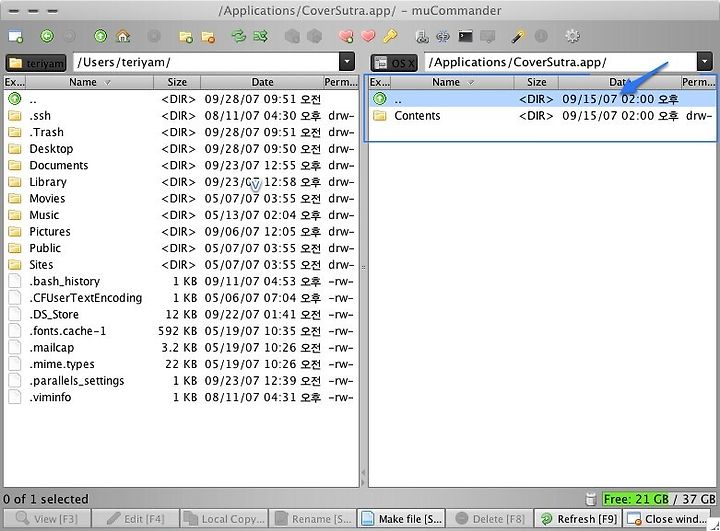Image resolution: width=720 pixels, height=531 pixels.
Task: Sort teriyam panel by Size column
Action: click(x=177, y=82)
